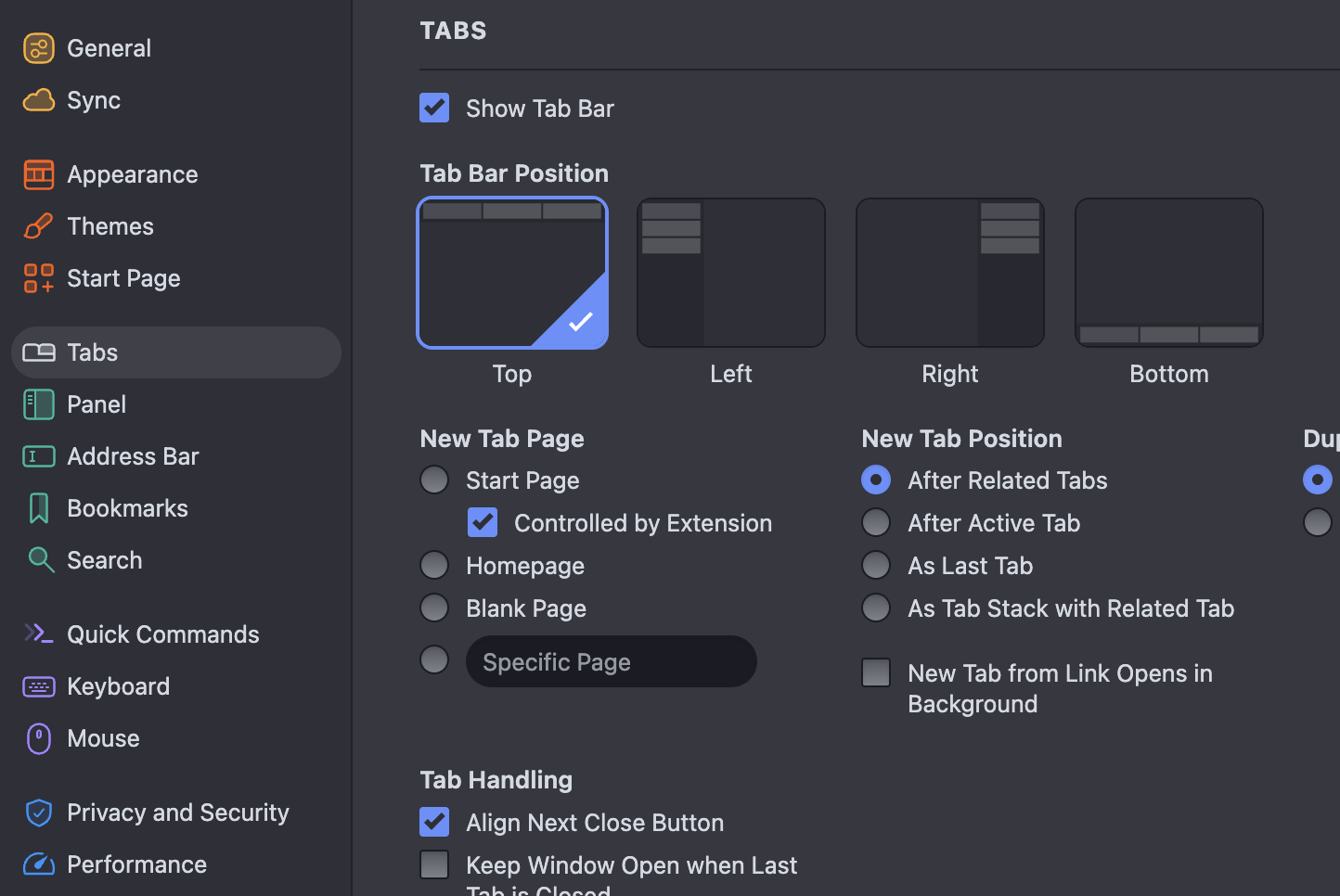This screenshot has height=896, width=1340.
Task: Click the Specific Page input field
Action: pos(612,661)
